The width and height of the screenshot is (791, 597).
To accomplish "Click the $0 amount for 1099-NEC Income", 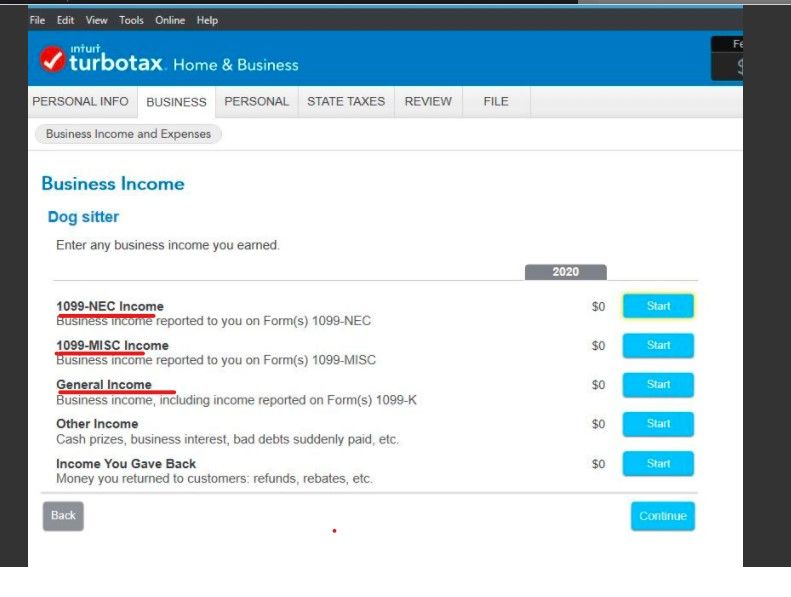I will [x=598, y=307].
